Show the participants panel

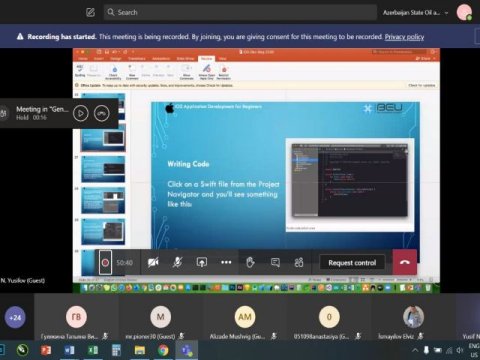click(299, 262)
